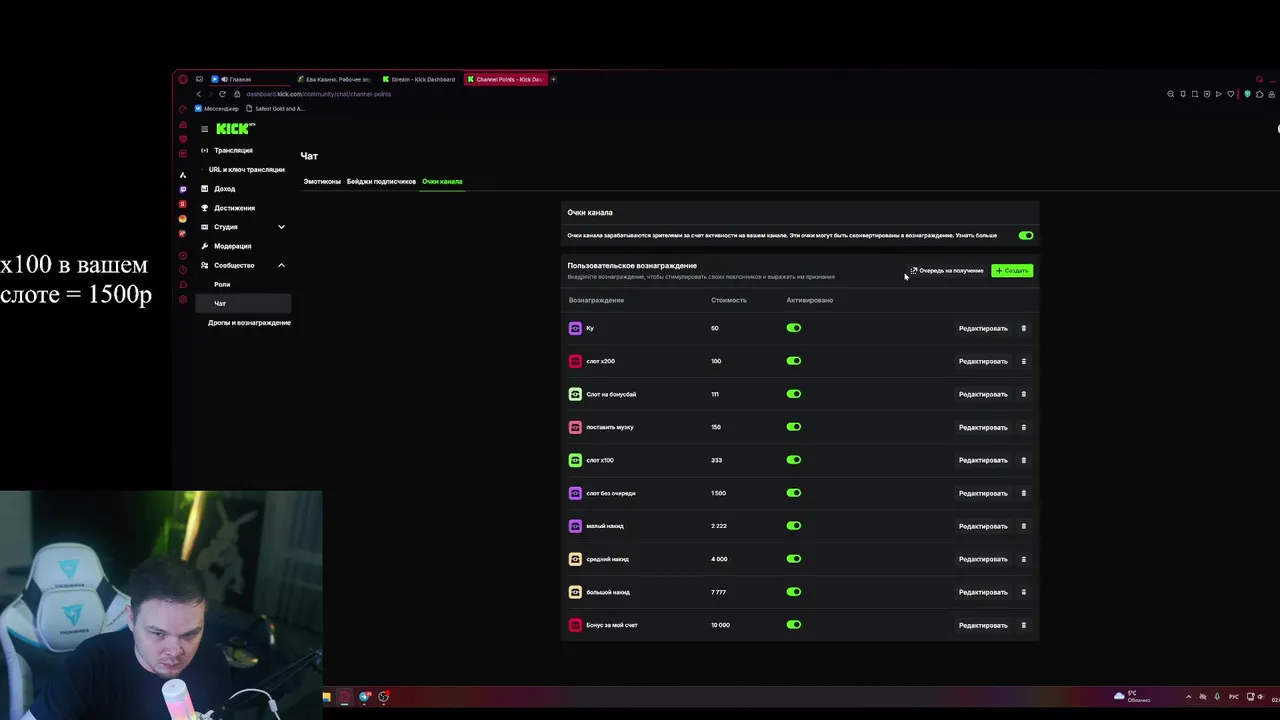Delete the "малый накид" reward
Image resolution: width=1280 pixels, height=720 pixels.
pos(1023,526)
